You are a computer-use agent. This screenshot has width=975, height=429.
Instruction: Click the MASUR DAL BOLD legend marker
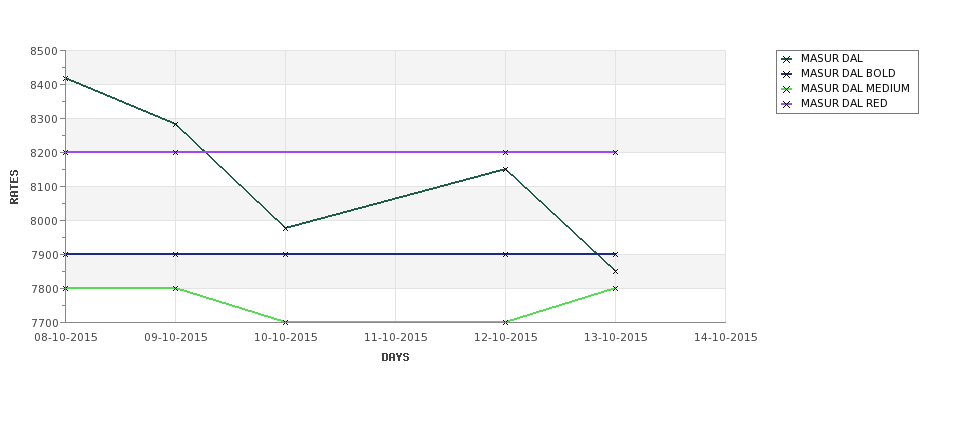point(787,74)
